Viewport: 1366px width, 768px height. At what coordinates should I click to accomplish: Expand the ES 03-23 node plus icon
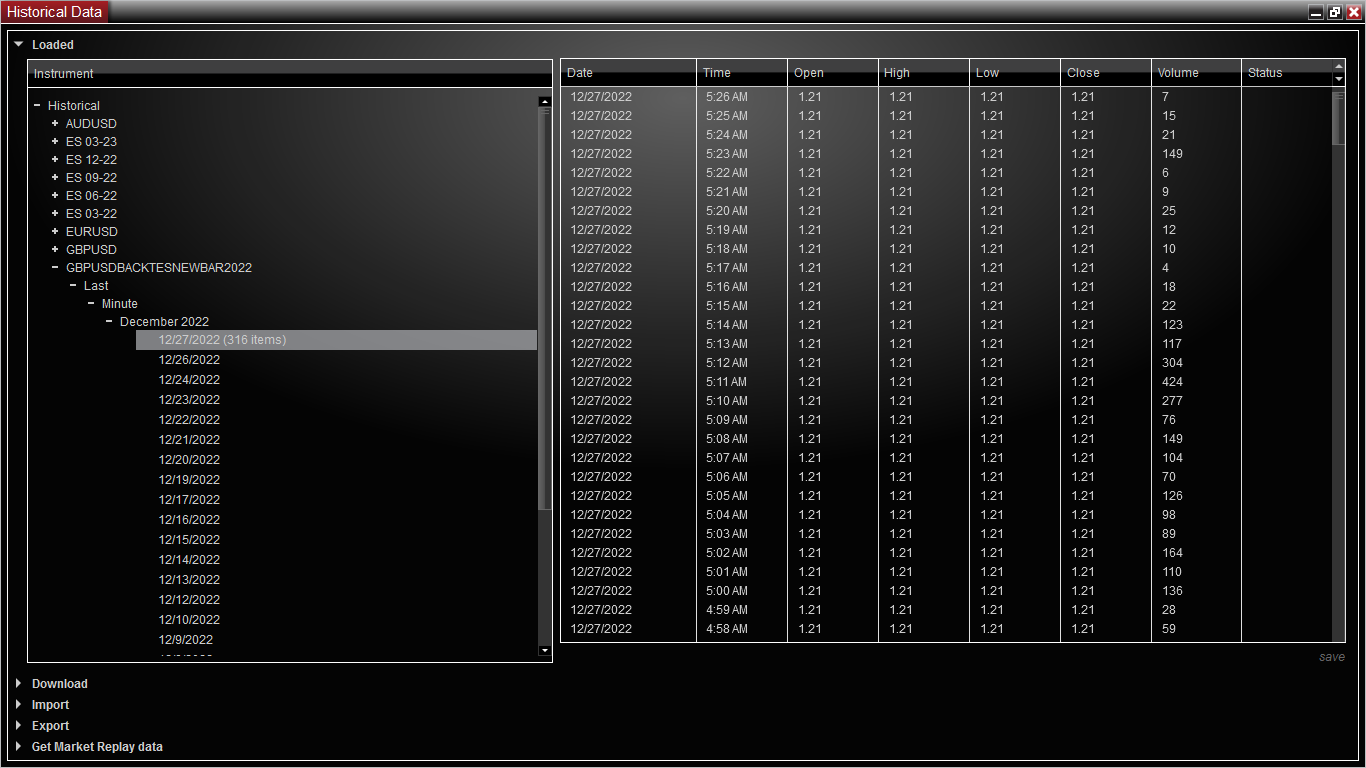pos(56,141)
